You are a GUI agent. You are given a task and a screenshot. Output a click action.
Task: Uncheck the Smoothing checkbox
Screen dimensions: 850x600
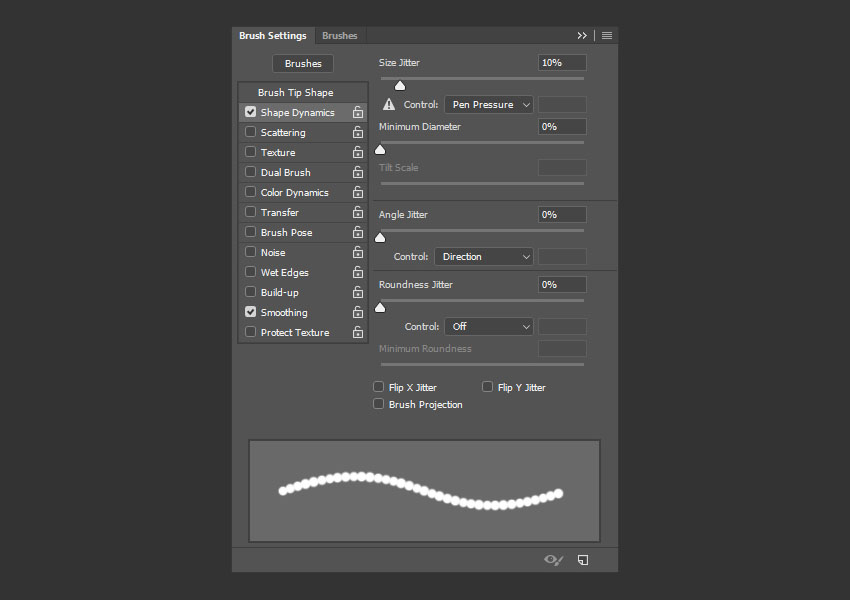click(251, 313)
